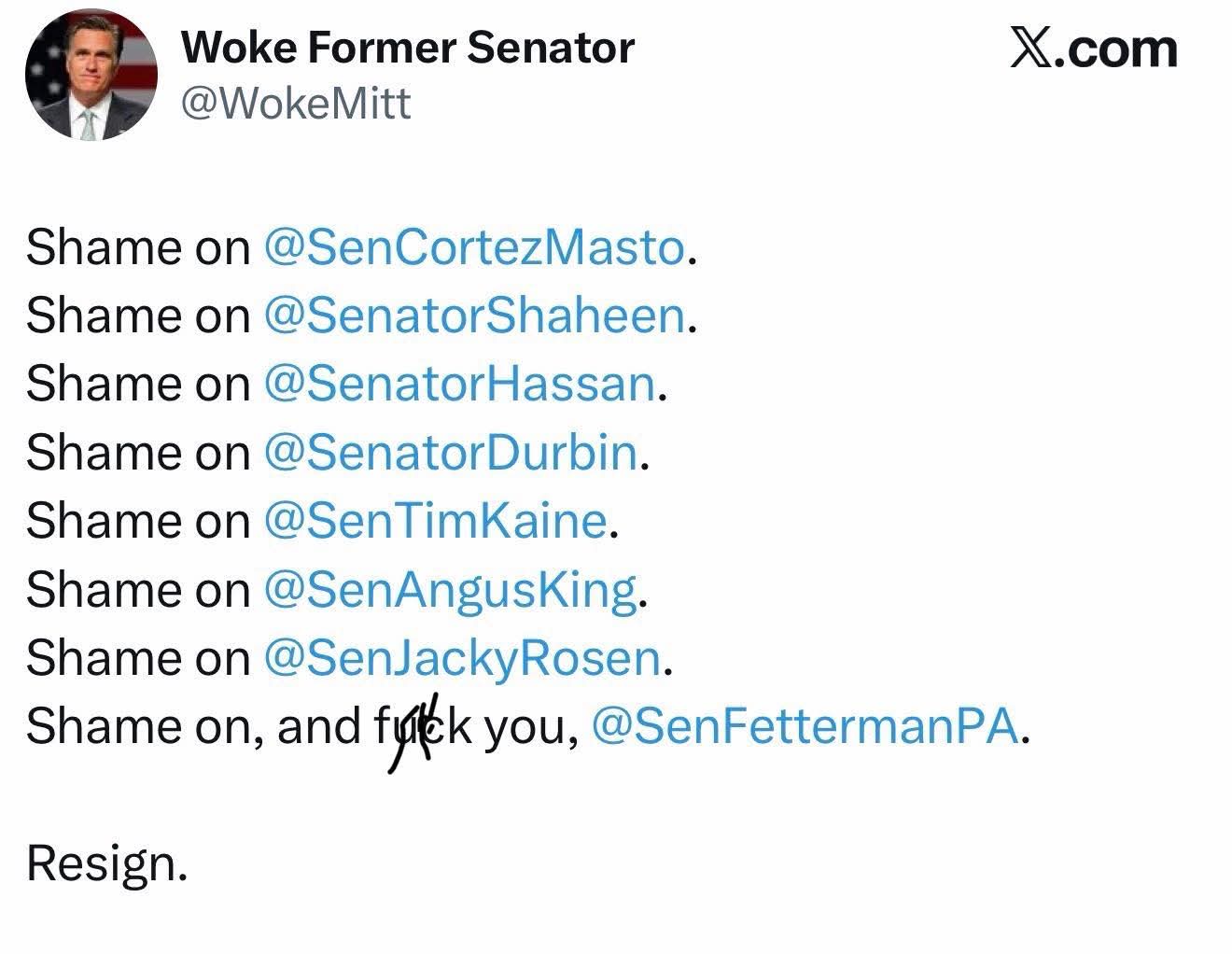
Task: Visit the @SenatorHassan mention
Action: click(459, 385)
